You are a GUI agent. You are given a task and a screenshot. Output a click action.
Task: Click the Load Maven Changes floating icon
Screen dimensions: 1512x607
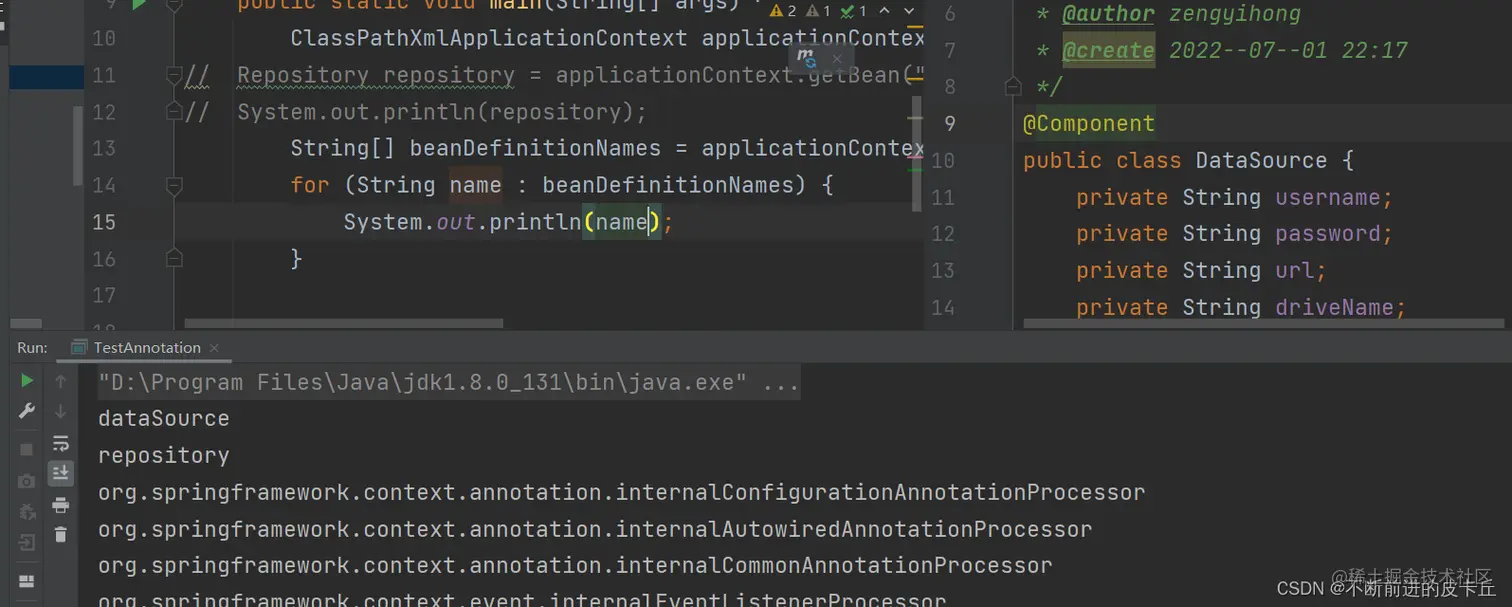tap(806, 59)
